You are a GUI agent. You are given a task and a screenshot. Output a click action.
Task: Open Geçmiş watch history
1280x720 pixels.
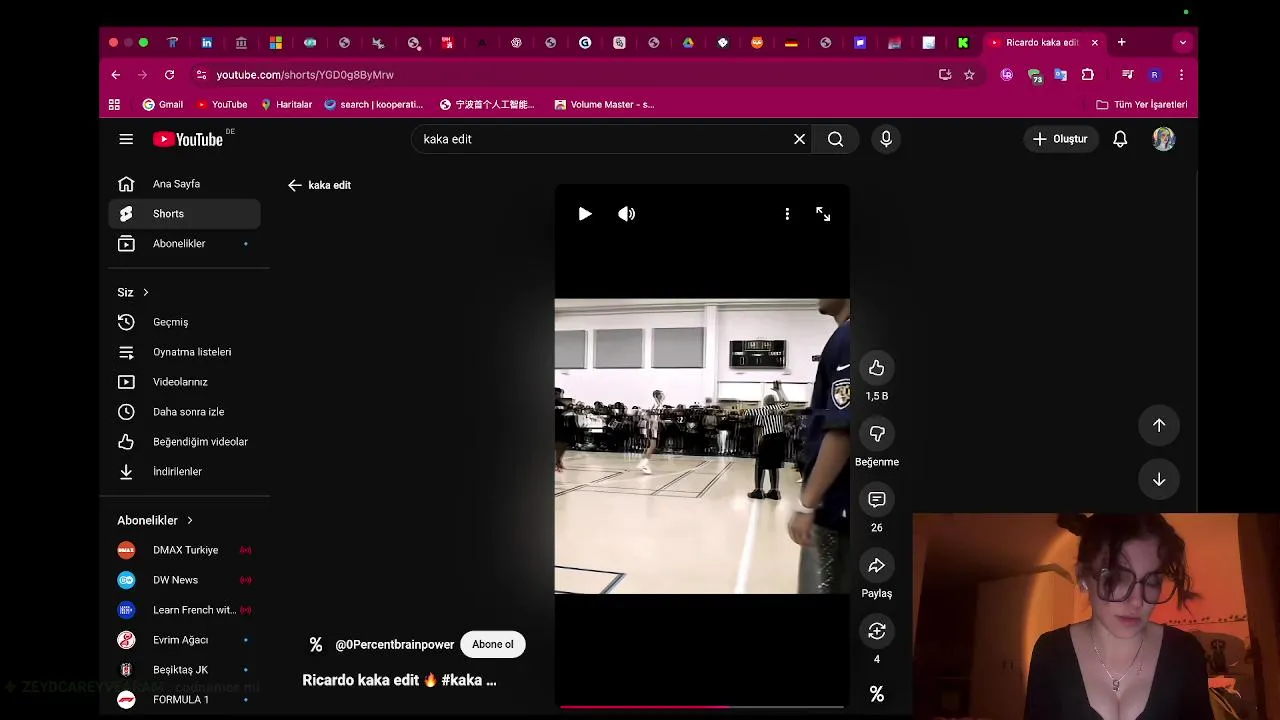click(184, 322)
